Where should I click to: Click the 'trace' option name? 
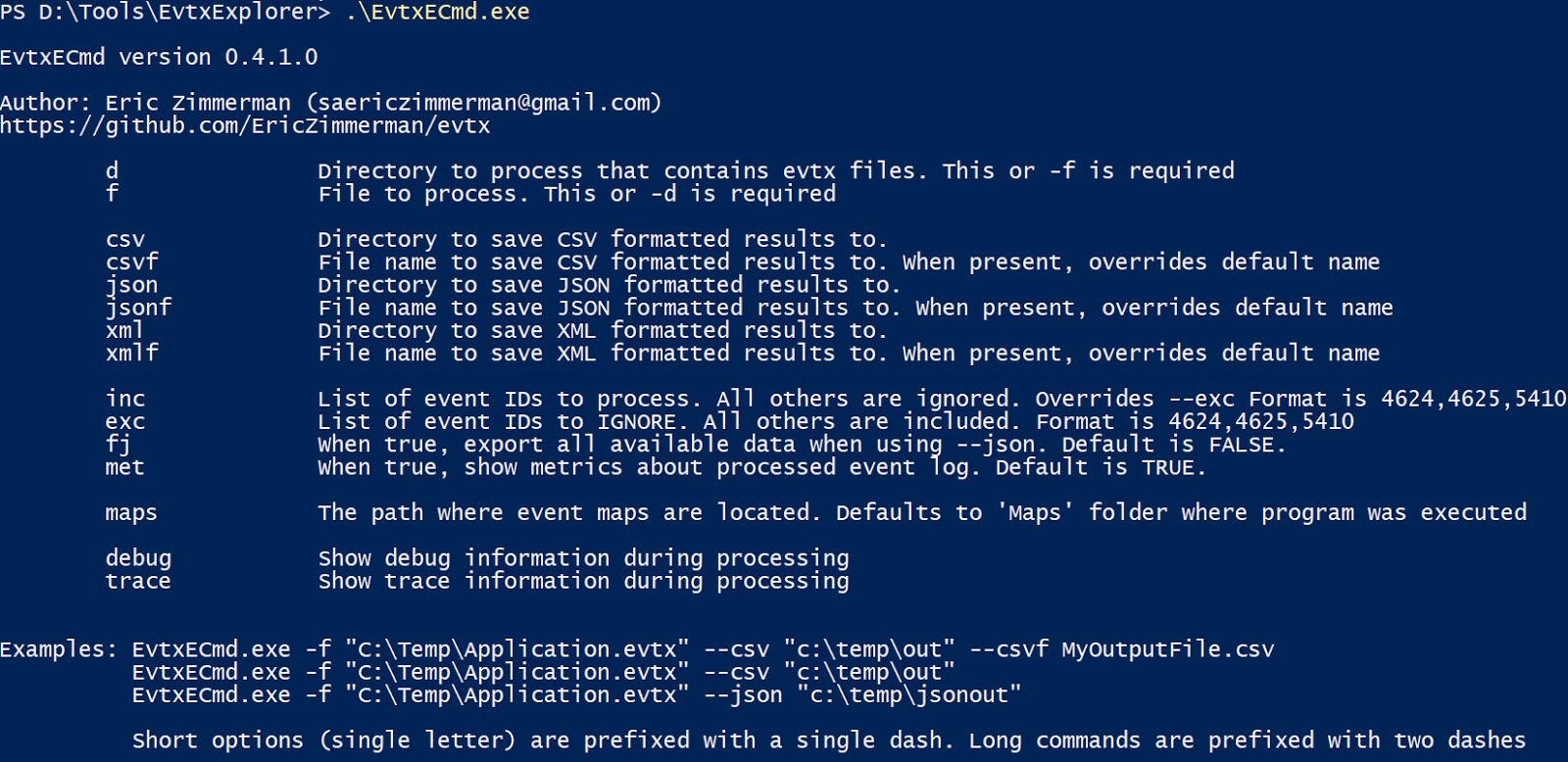[x=138, y=582]
